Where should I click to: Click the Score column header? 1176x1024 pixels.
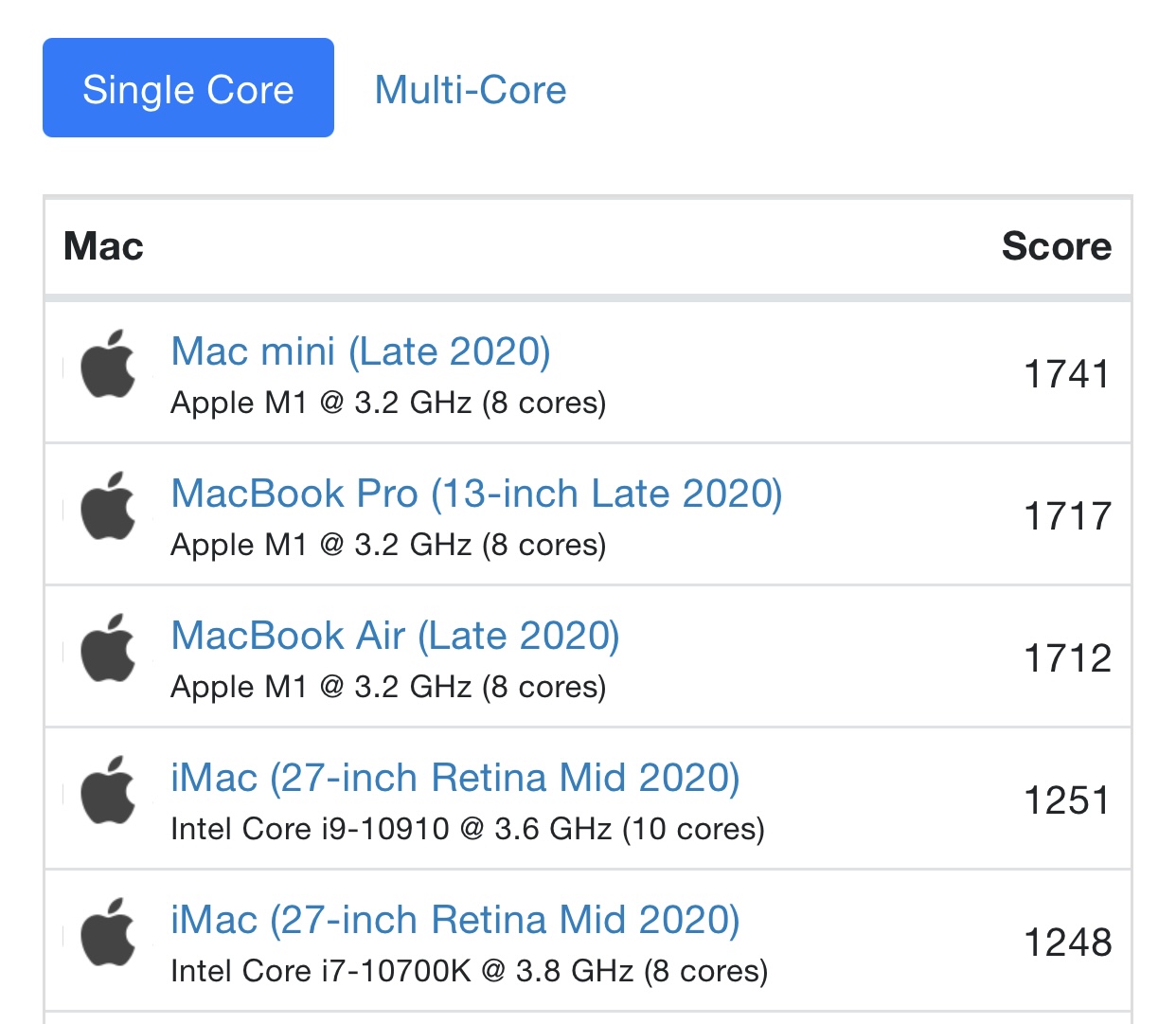(1056, 246)
